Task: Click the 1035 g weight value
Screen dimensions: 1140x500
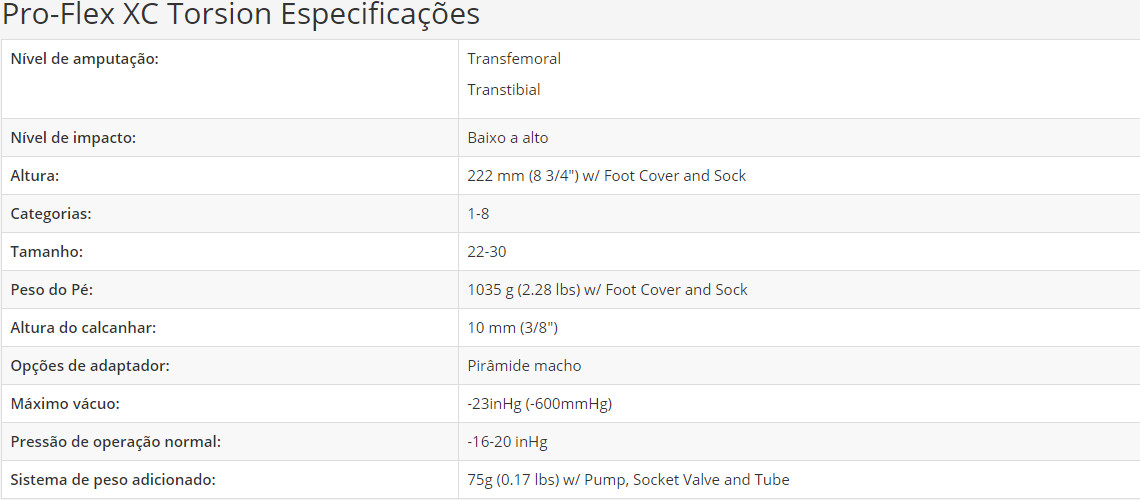Action: coord(607,290)
